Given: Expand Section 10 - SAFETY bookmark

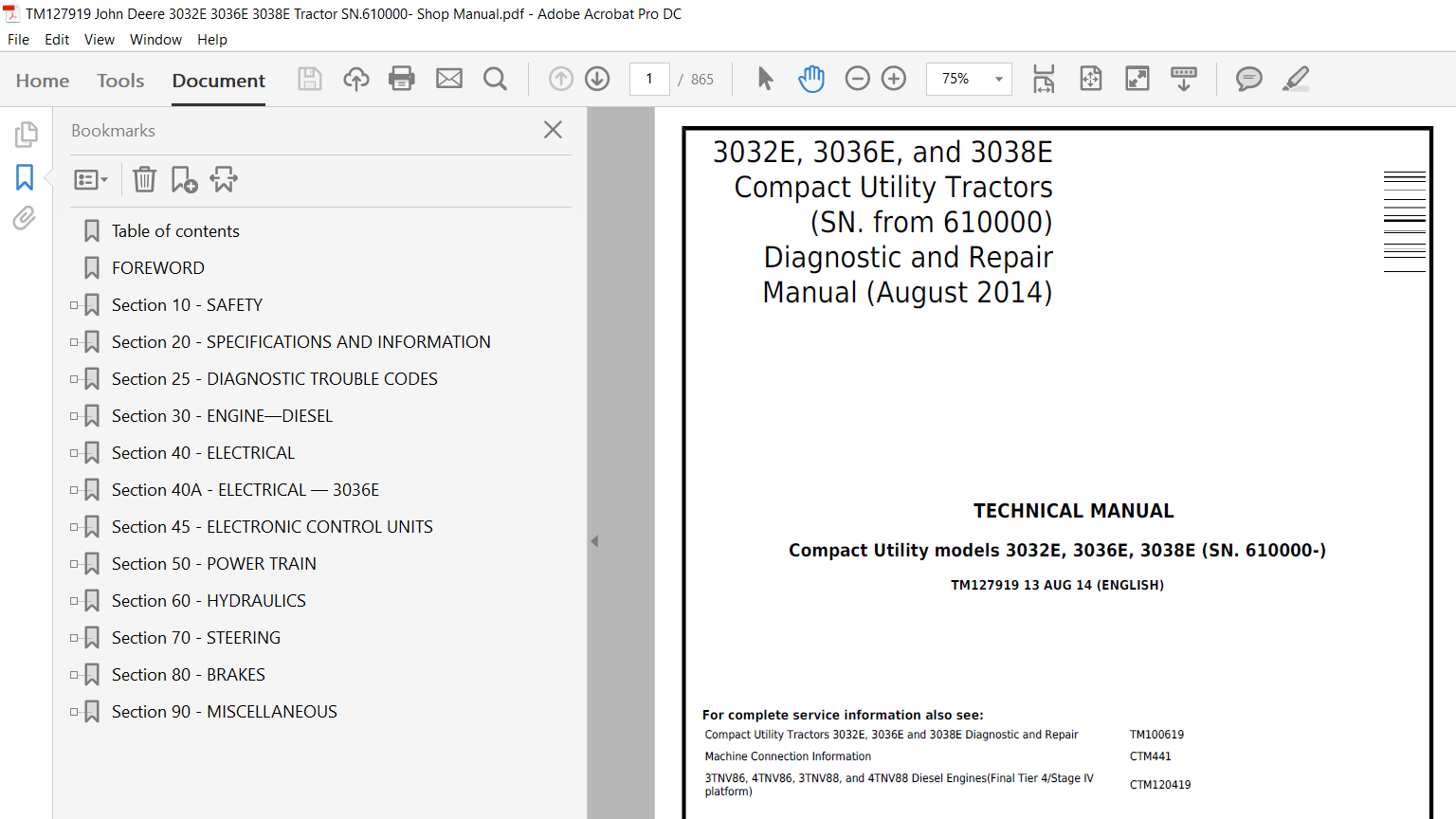Looking at the screenshot, I should pos(74,305).
